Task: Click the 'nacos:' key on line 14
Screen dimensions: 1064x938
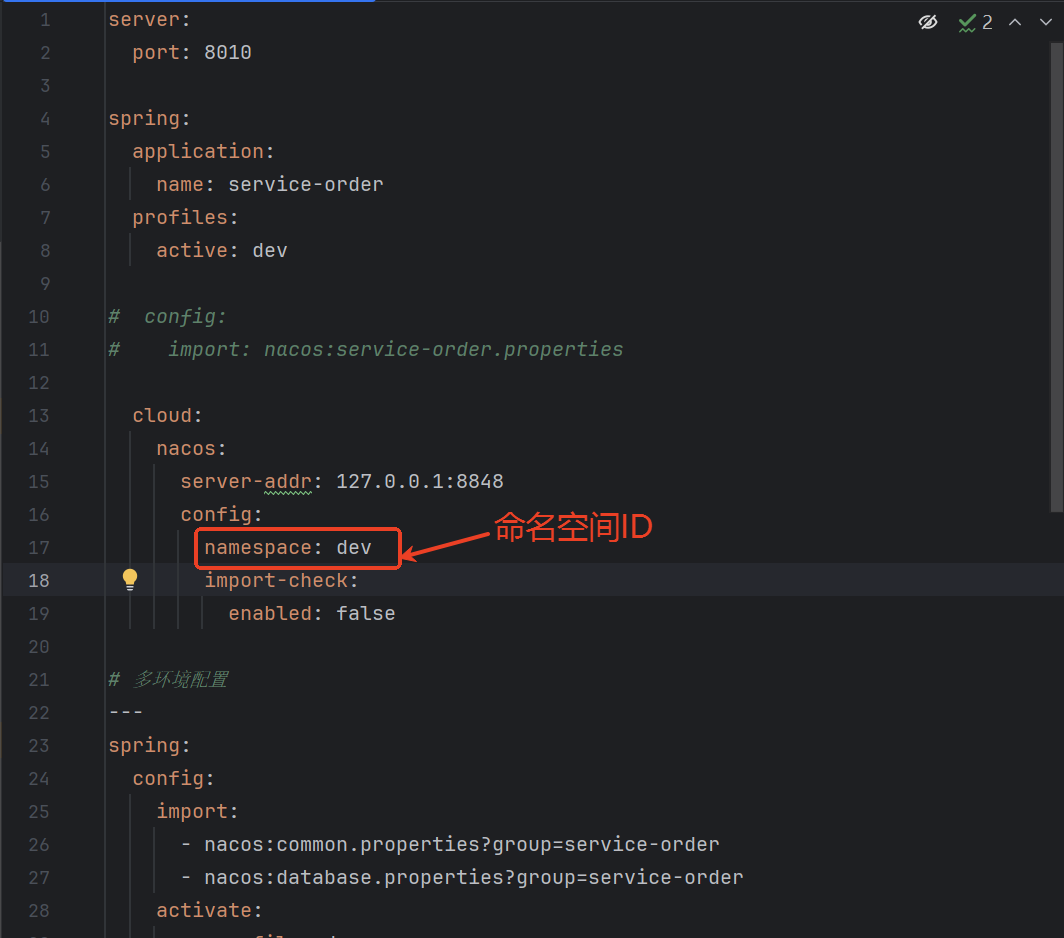Action: (x=191, y=449)
